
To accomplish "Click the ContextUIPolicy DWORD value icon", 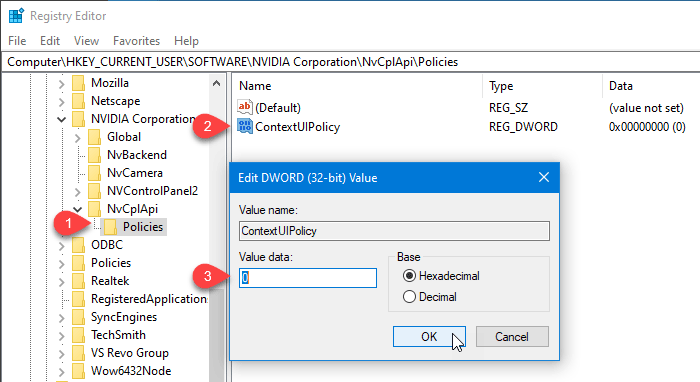I will pos(245,126).
